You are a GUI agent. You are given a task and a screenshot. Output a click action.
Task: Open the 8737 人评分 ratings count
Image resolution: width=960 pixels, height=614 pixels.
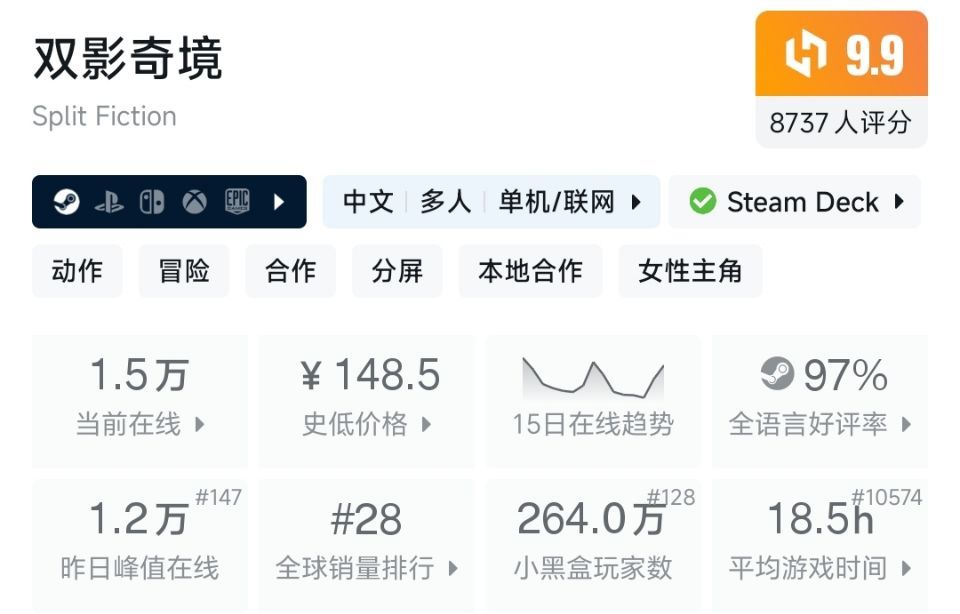pos(841,123)
